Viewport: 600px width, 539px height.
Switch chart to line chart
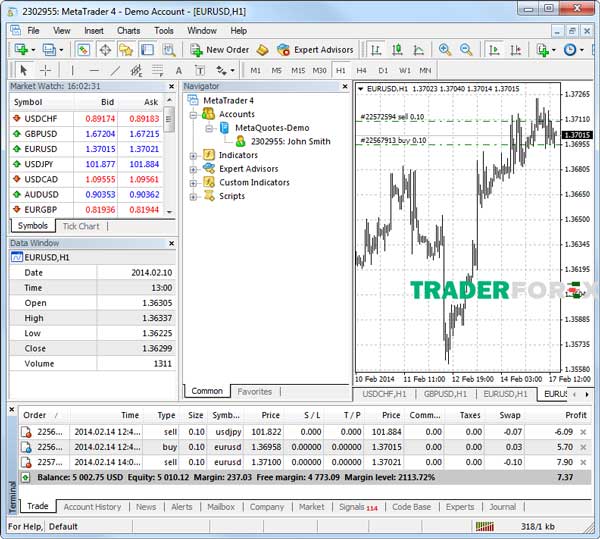tap(419, 50)
